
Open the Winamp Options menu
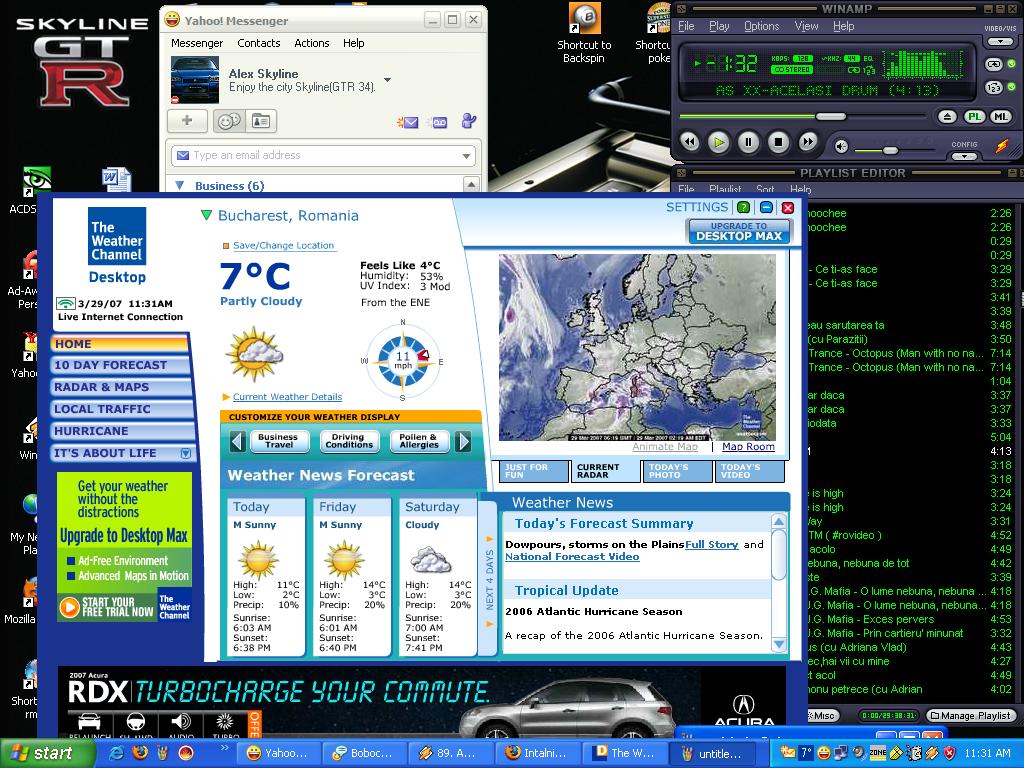[x=761, y=26]
